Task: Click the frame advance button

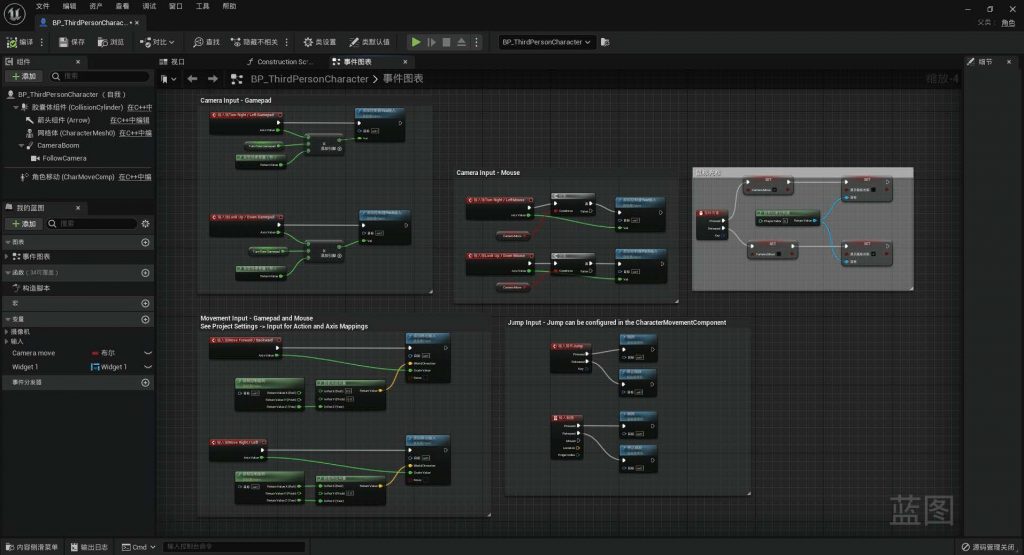Action: (431, 42)
